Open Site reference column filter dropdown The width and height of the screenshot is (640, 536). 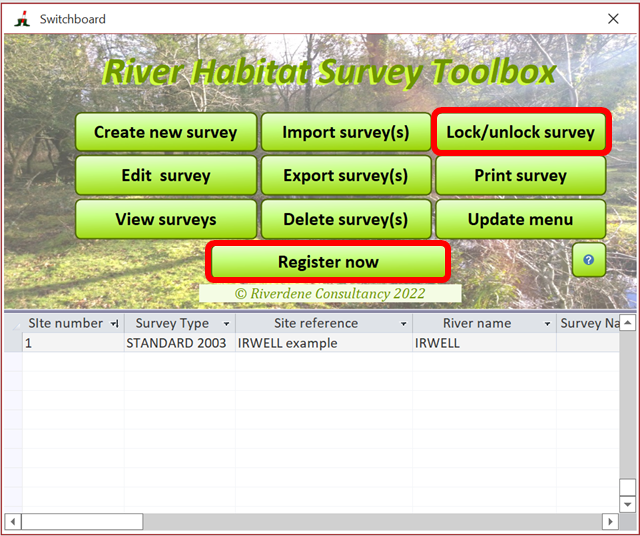tap(403, 324)
